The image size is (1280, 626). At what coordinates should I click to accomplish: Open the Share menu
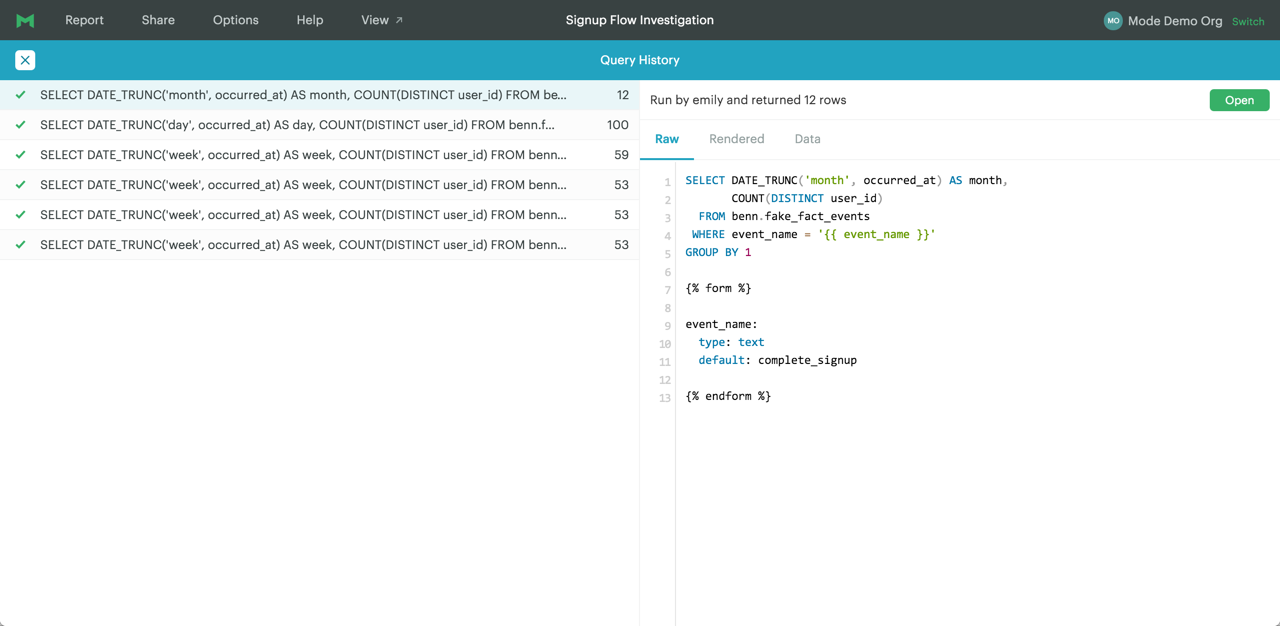(x=158, y=20)
